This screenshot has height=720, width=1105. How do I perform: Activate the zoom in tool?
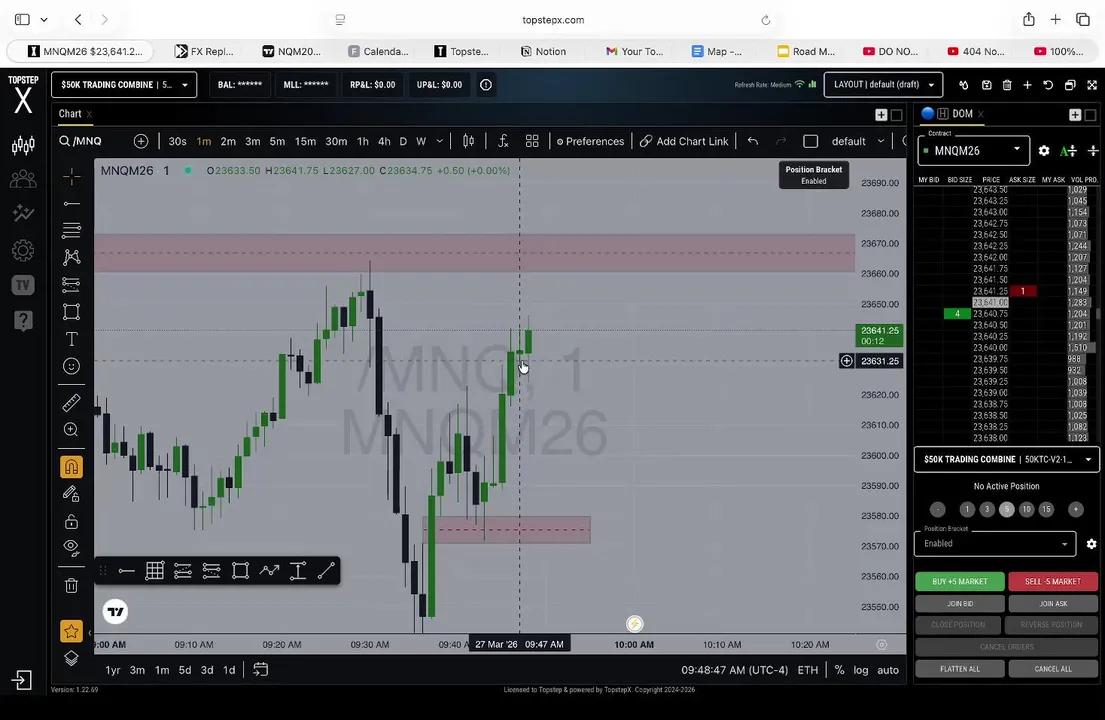click(x=71, y=430)
